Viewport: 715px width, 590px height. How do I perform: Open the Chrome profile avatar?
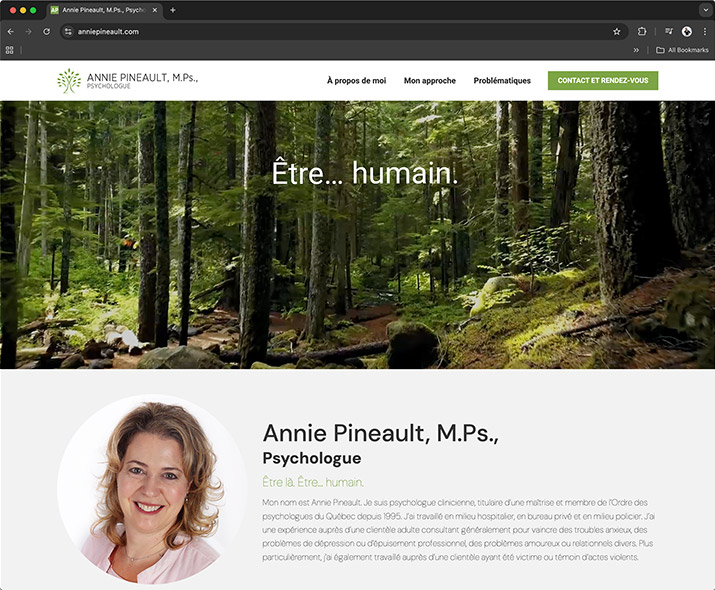[687, 31]
